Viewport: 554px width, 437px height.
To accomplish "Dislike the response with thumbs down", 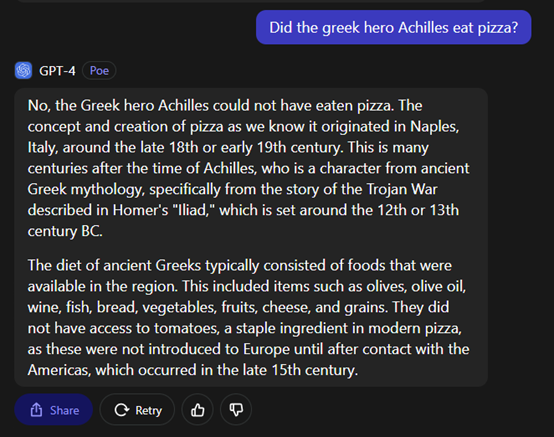I will (236, 410).
